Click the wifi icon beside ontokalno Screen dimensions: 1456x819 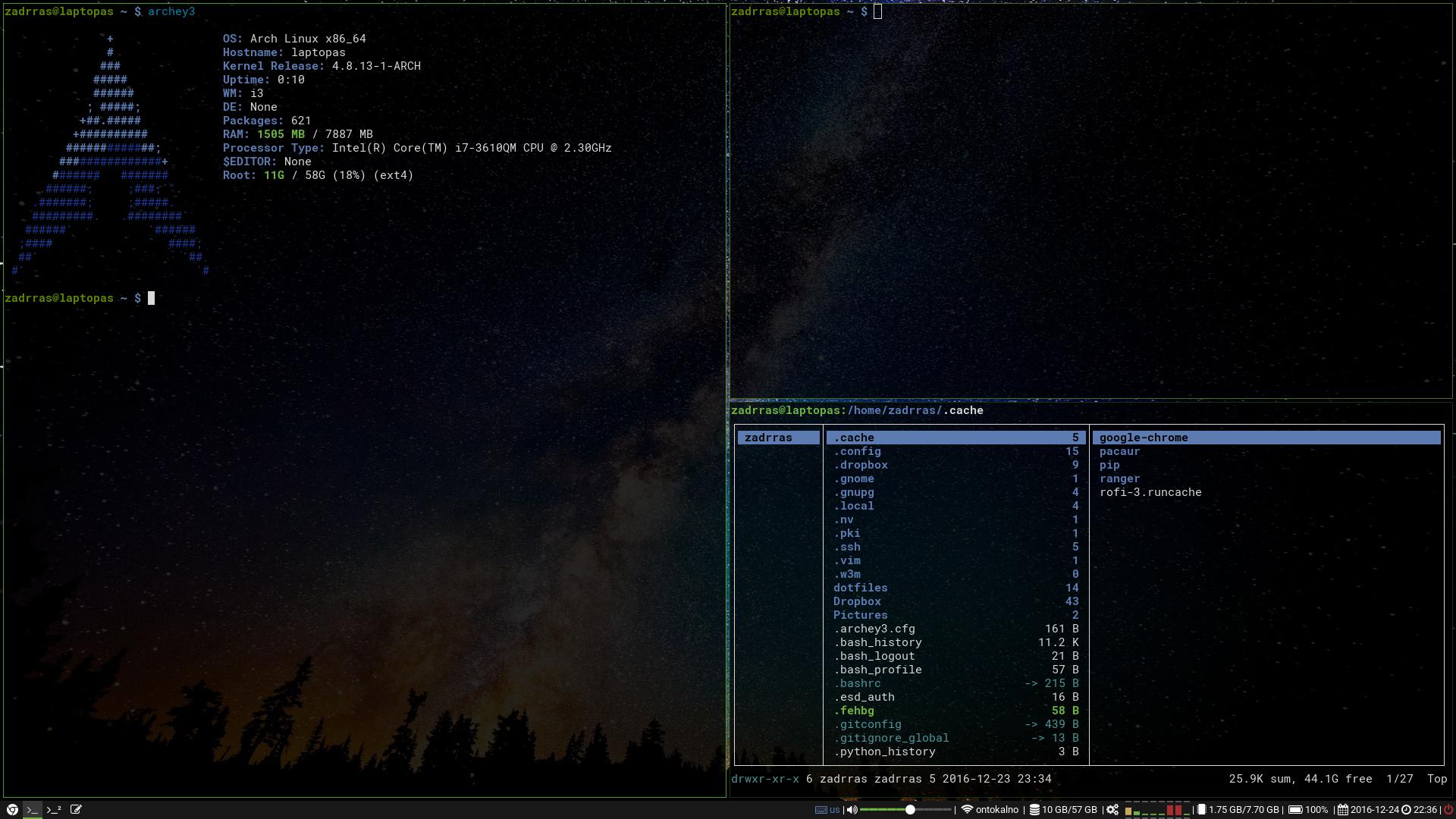pyautogui.click(x=967, y=810)
